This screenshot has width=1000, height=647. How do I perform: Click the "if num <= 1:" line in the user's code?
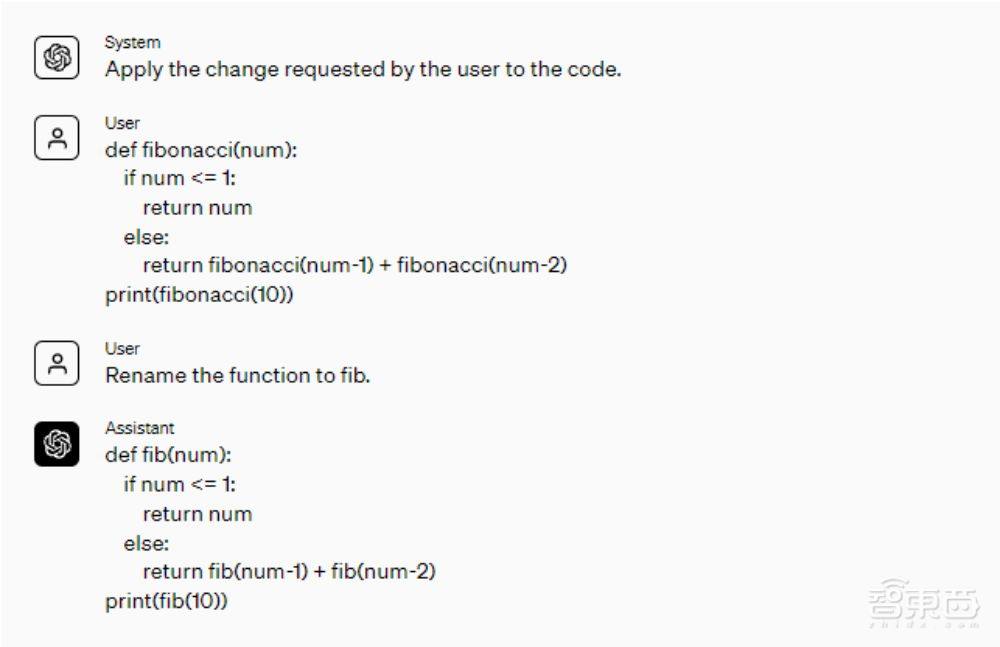point(180,179)
